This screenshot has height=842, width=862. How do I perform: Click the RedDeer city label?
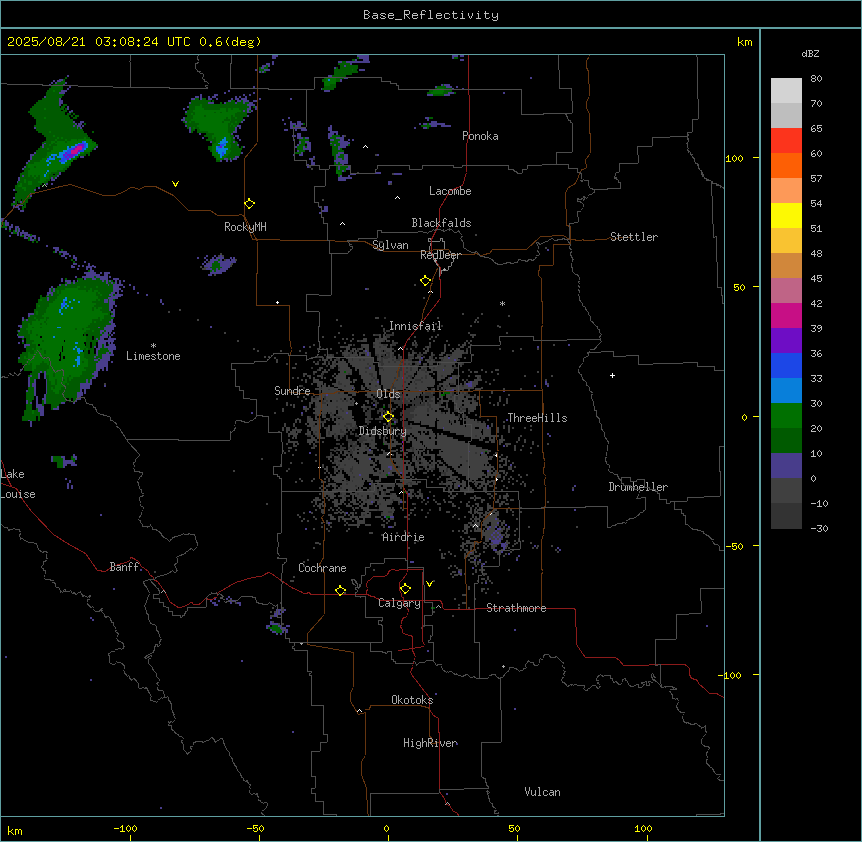pos(440,255)
